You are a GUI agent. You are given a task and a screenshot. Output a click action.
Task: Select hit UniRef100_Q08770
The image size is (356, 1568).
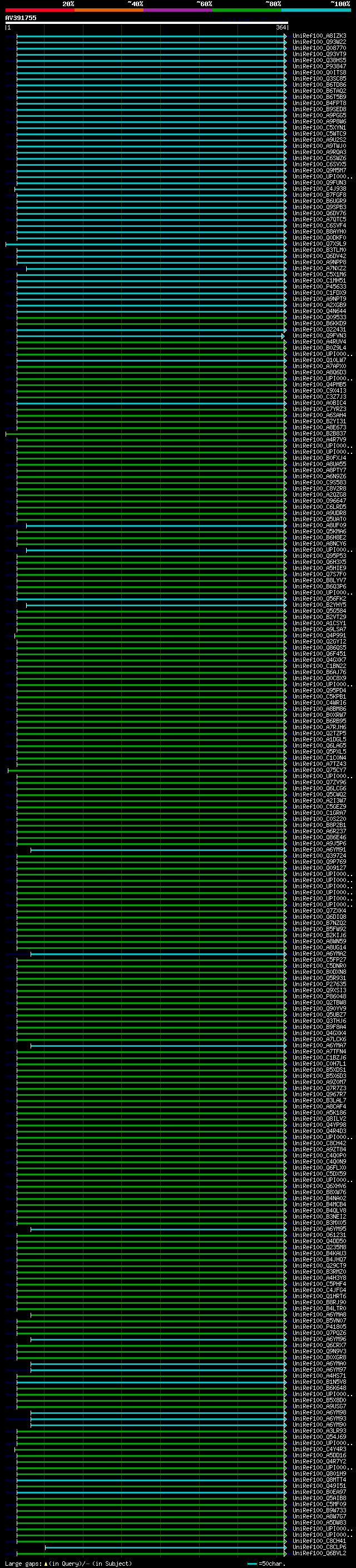point(319,48)
